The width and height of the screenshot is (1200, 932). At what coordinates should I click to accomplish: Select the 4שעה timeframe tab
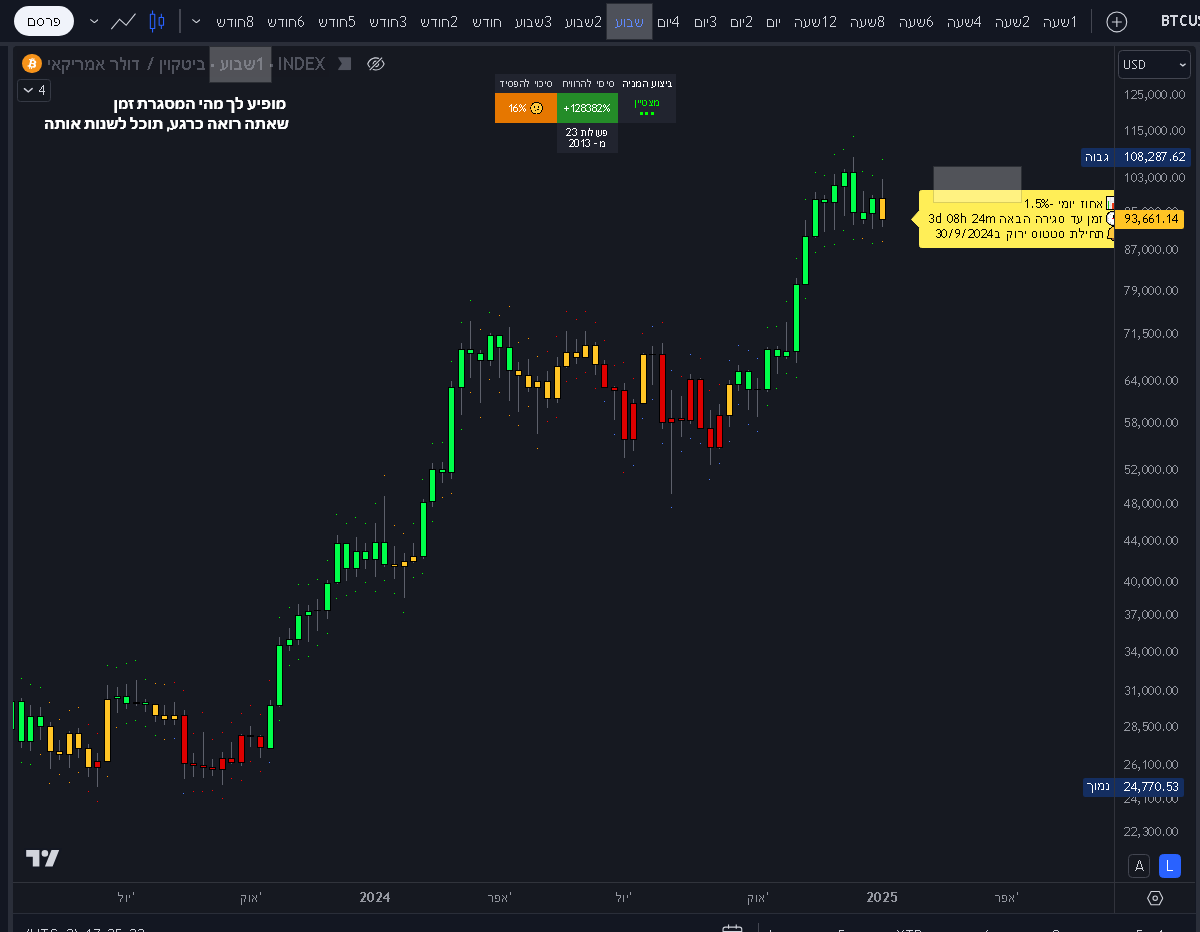963,21
